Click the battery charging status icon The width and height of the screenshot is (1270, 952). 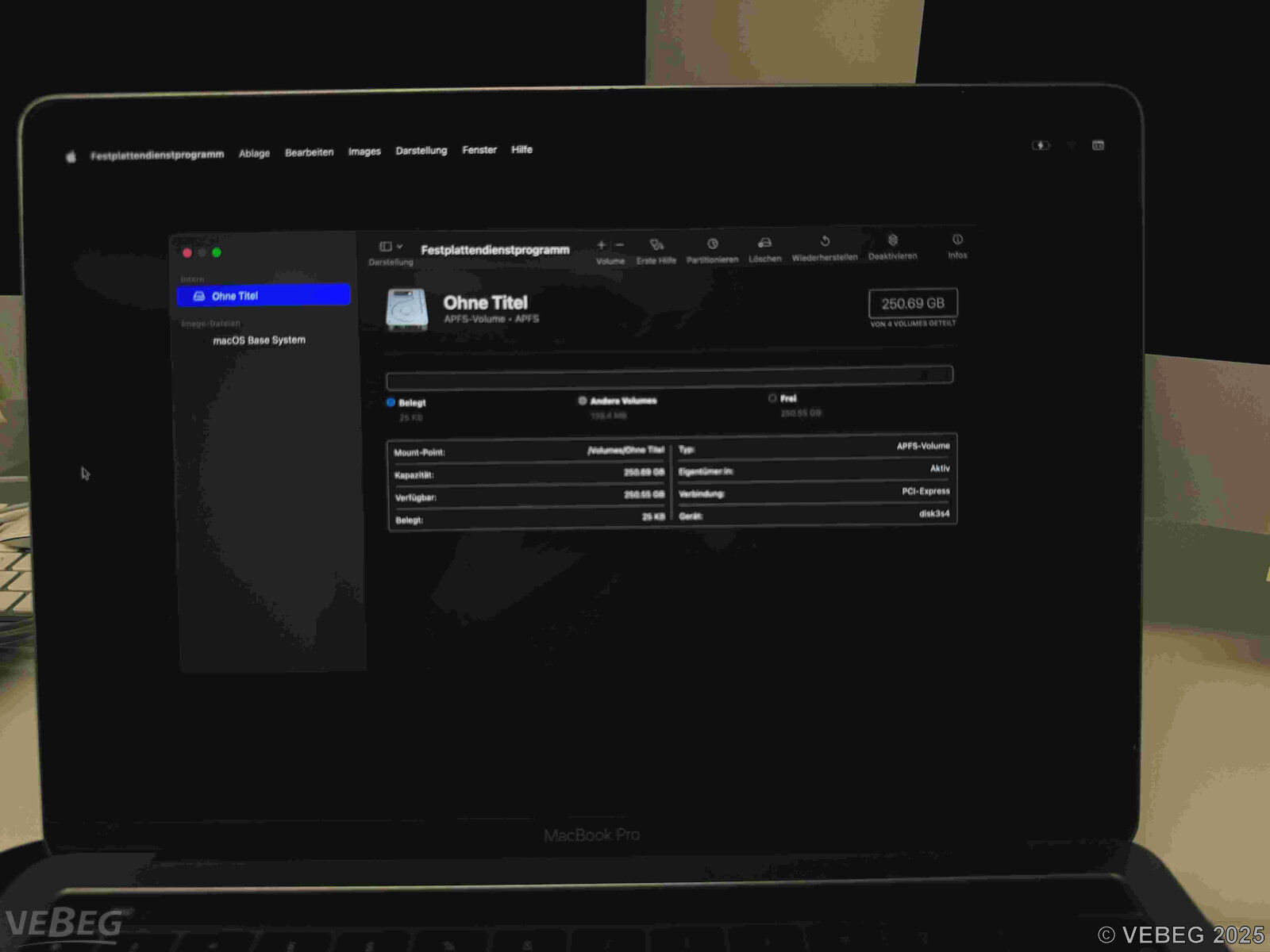(x=1040, y=145)
